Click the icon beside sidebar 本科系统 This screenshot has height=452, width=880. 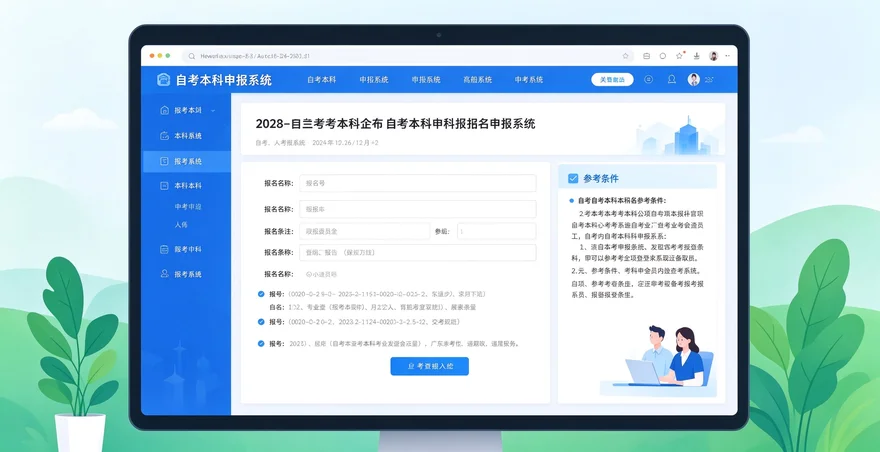(164, 136)
